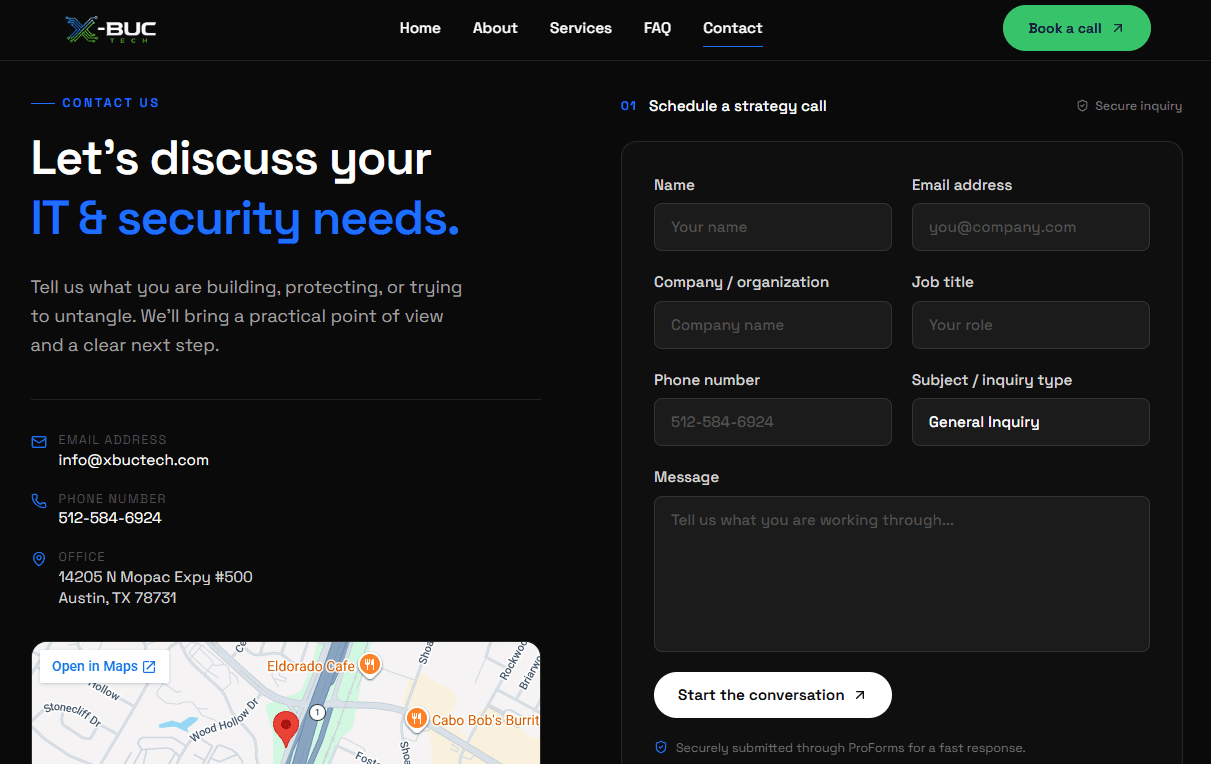Screen dimensions: 1211x764
Task: Click the Secure inquiry text
Action: coord(1139,106)
